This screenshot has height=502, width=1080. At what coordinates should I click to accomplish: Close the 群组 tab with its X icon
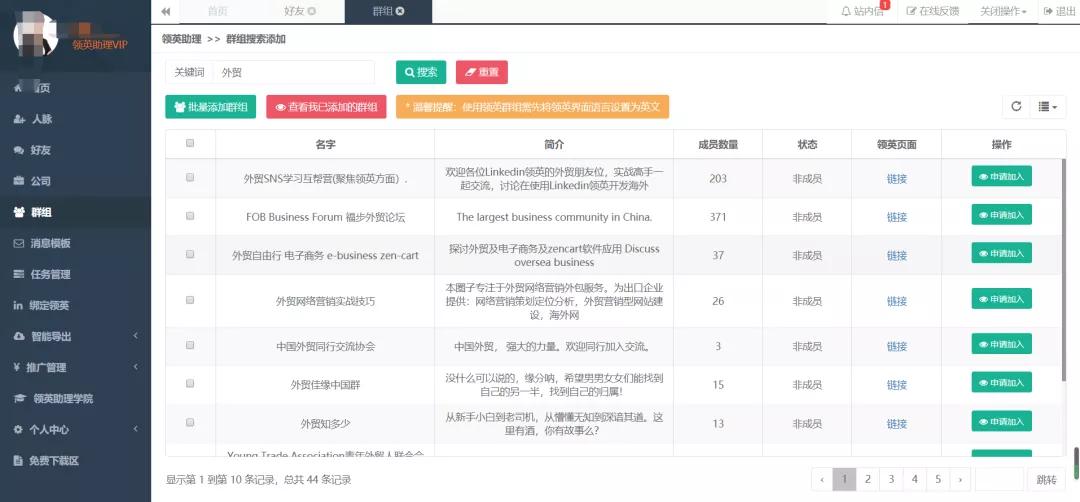click(400, 11)
